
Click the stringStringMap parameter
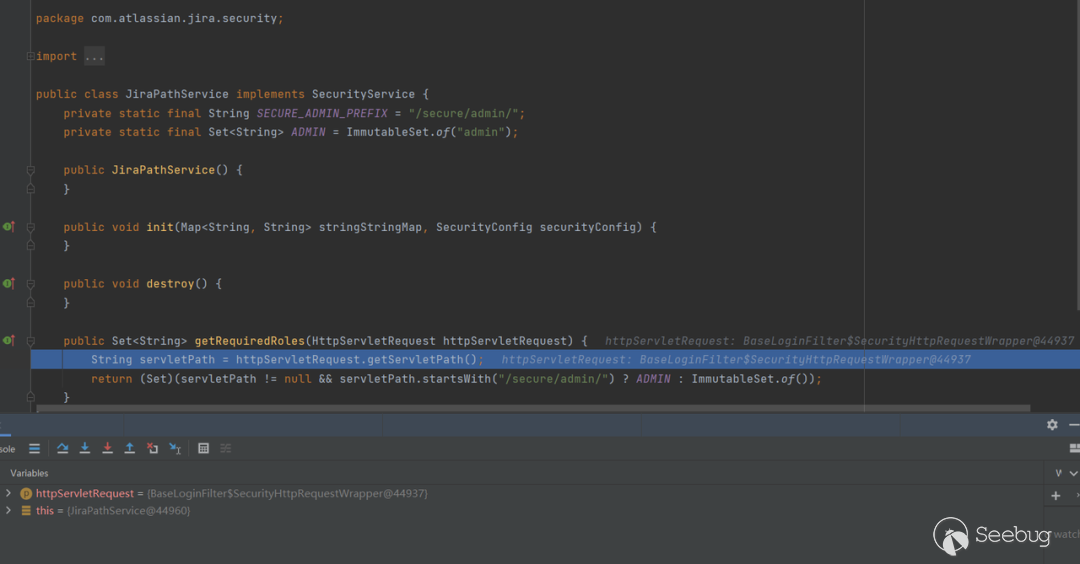click(371, 227)
